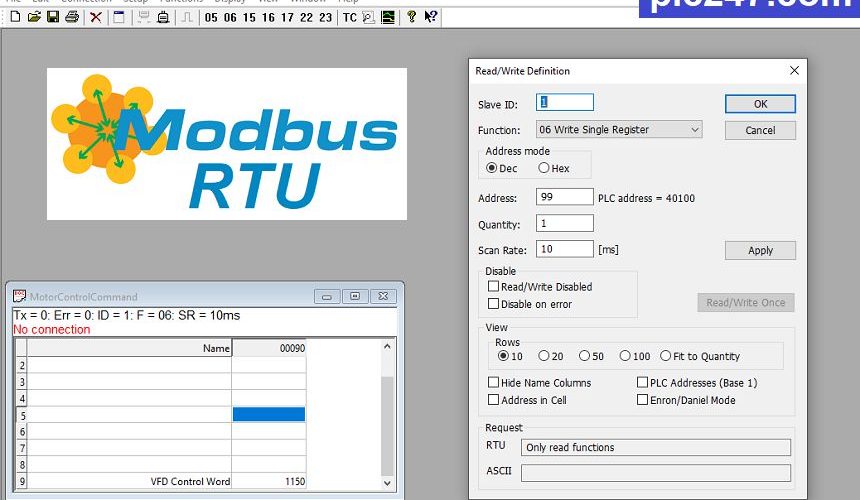The width and height of the screenshot is (860, 500).
Task: Click the highlighted blue cell in row 5
Action: (269, 414)
